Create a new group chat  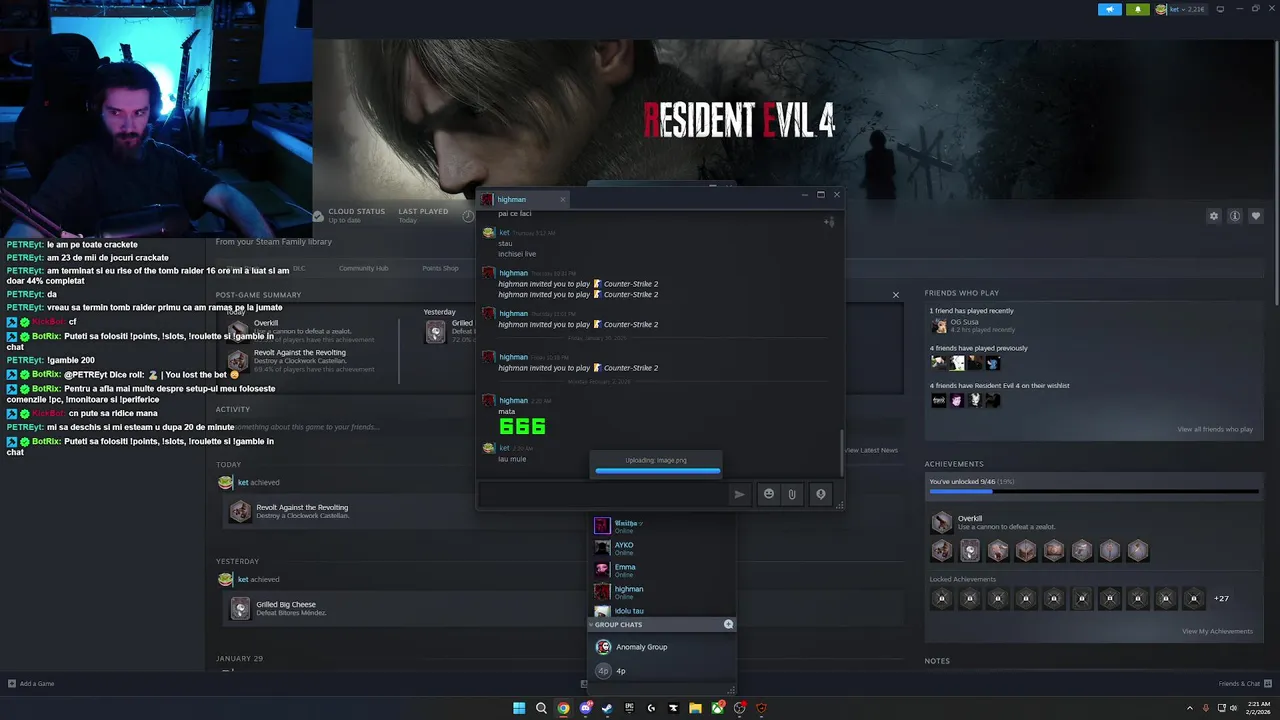(728, 624)
